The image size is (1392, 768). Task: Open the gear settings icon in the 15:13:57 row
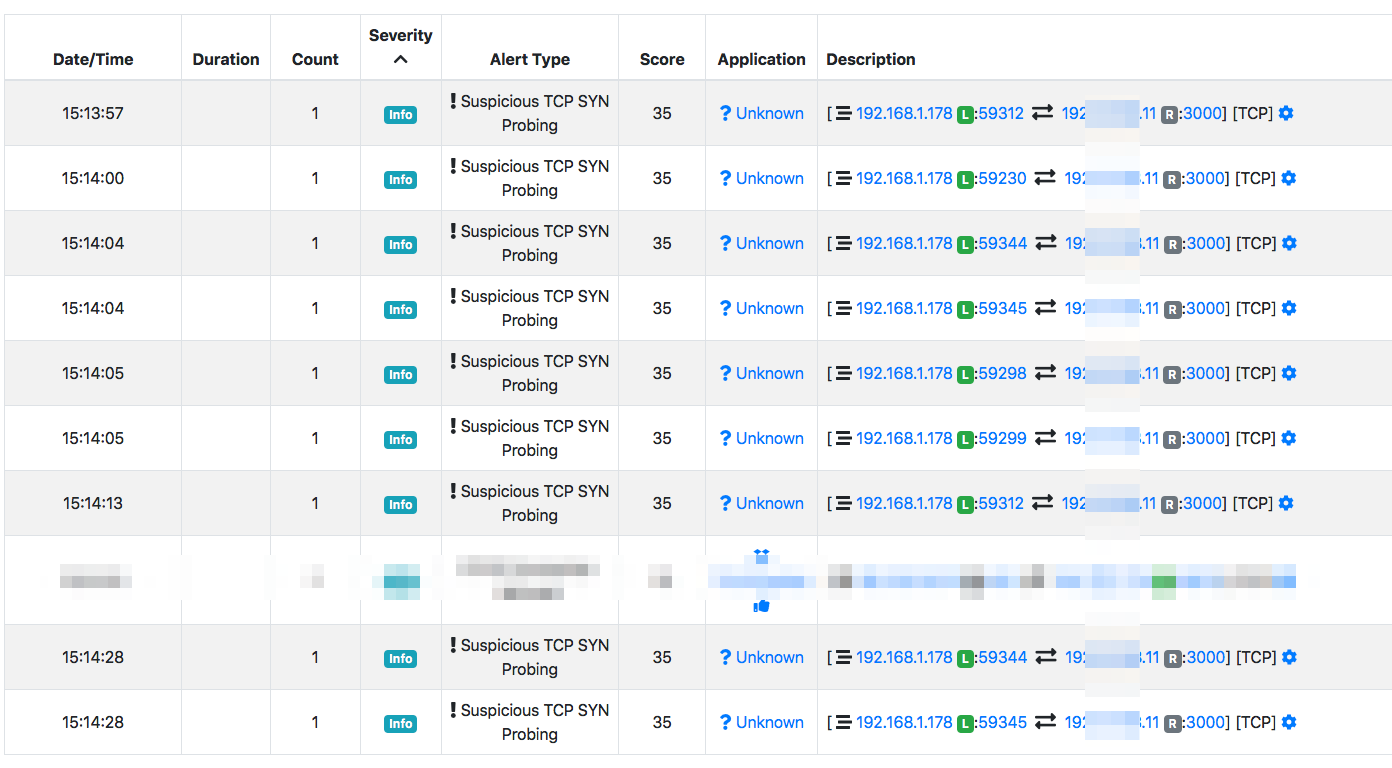[1286, 113]
